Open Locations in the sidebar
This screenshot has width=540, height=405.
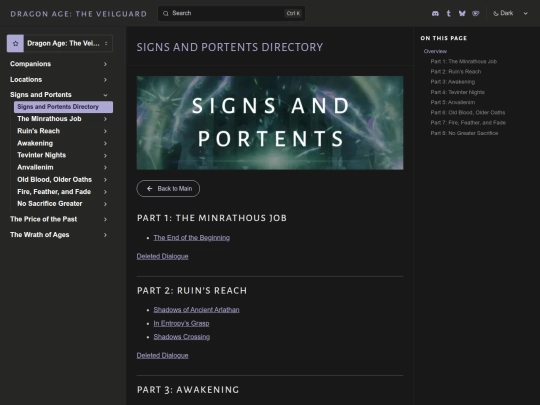[x=26, y=80]
